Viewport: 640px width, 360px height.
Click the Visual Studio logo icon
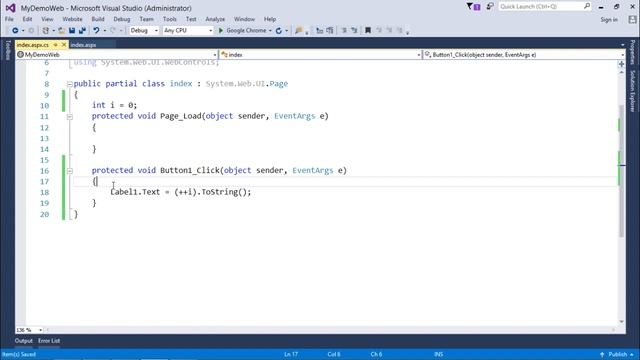tap(10, 8)
